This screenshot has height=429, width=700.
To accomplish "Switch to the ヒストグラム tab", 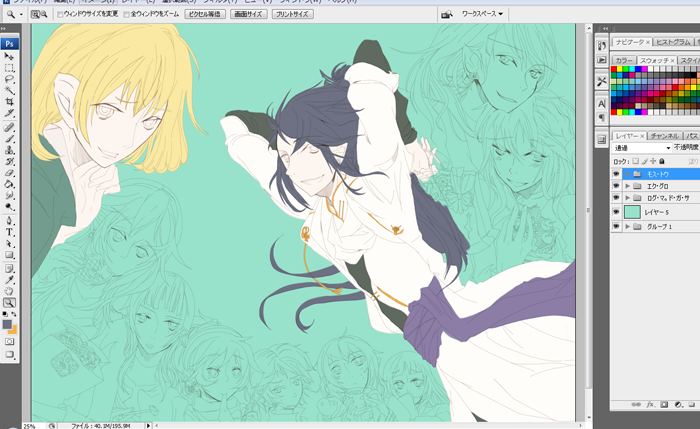I will (673, 42).
